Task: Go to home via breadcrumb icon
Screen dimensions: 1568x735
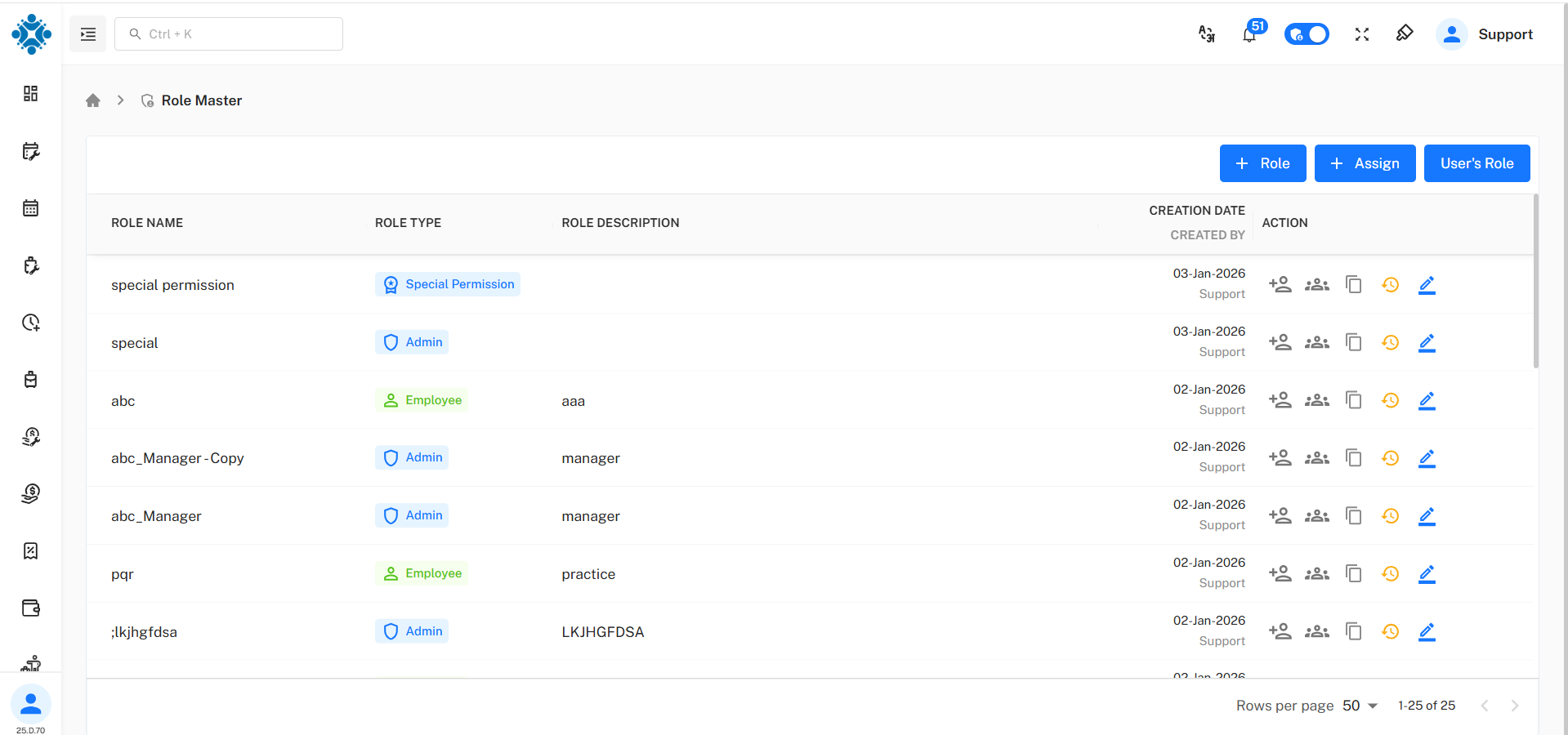Action: (x=93, y=100)
